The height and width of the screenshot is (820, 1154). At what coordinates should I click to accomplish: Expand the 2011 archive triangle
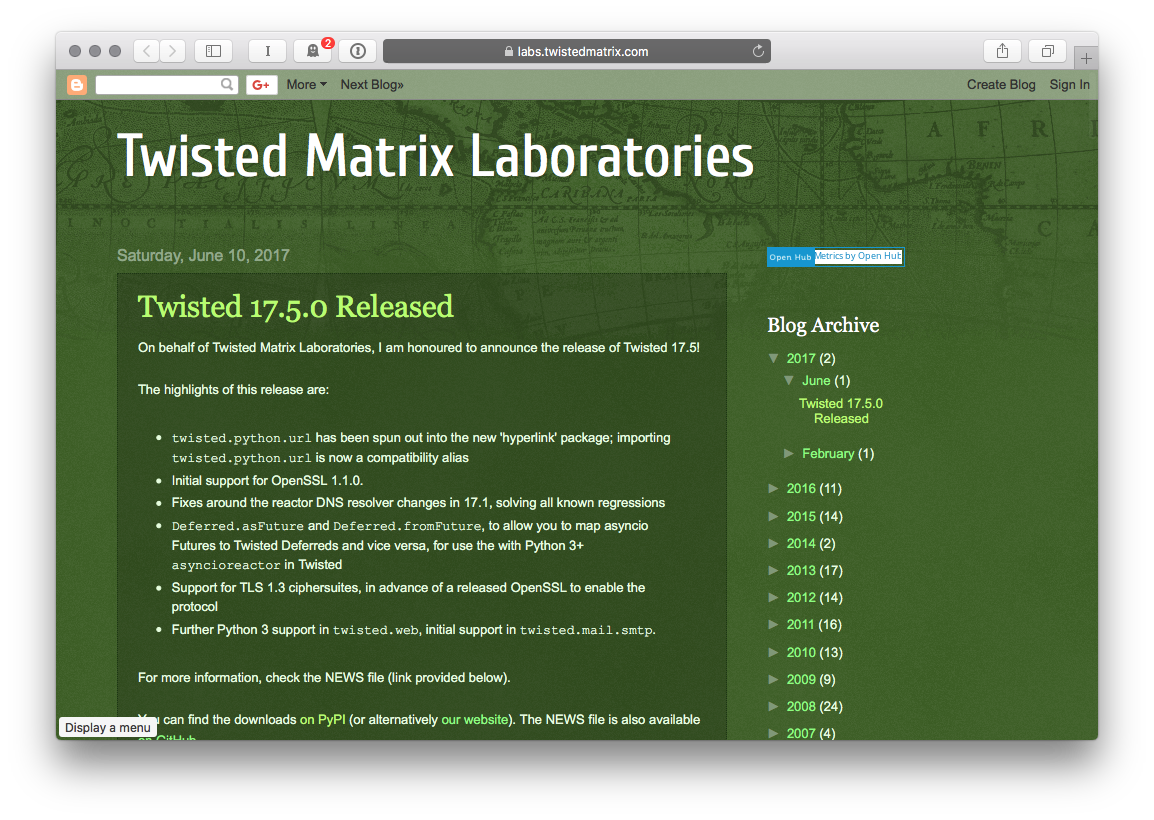(x=774, y=624)
